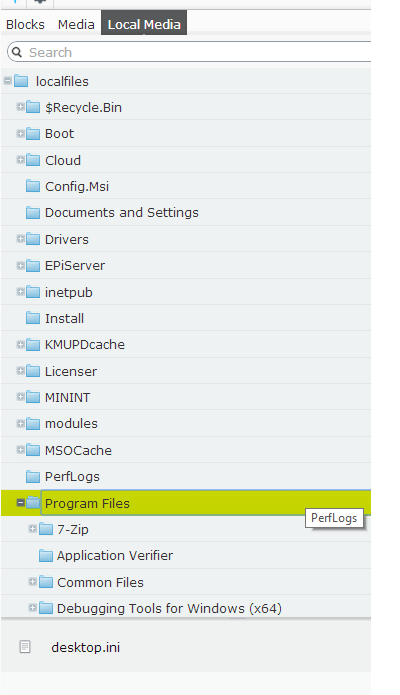Click the magnifier icon in search box
Viewport: 400px width, 695px height.
click(x=17, y=52)
